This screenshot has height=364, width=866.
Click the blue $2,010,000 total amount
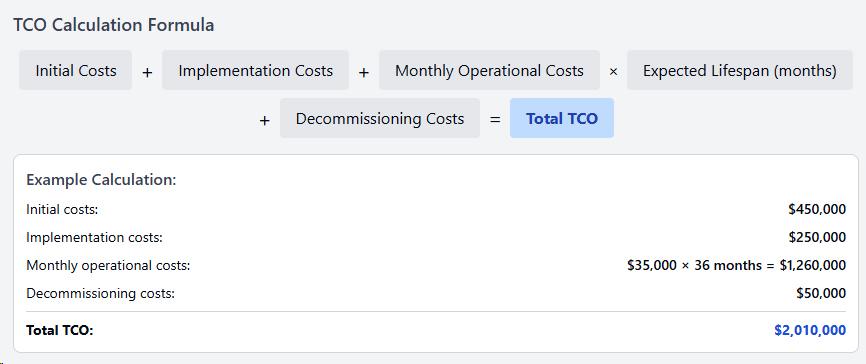(x=810, y=330)
